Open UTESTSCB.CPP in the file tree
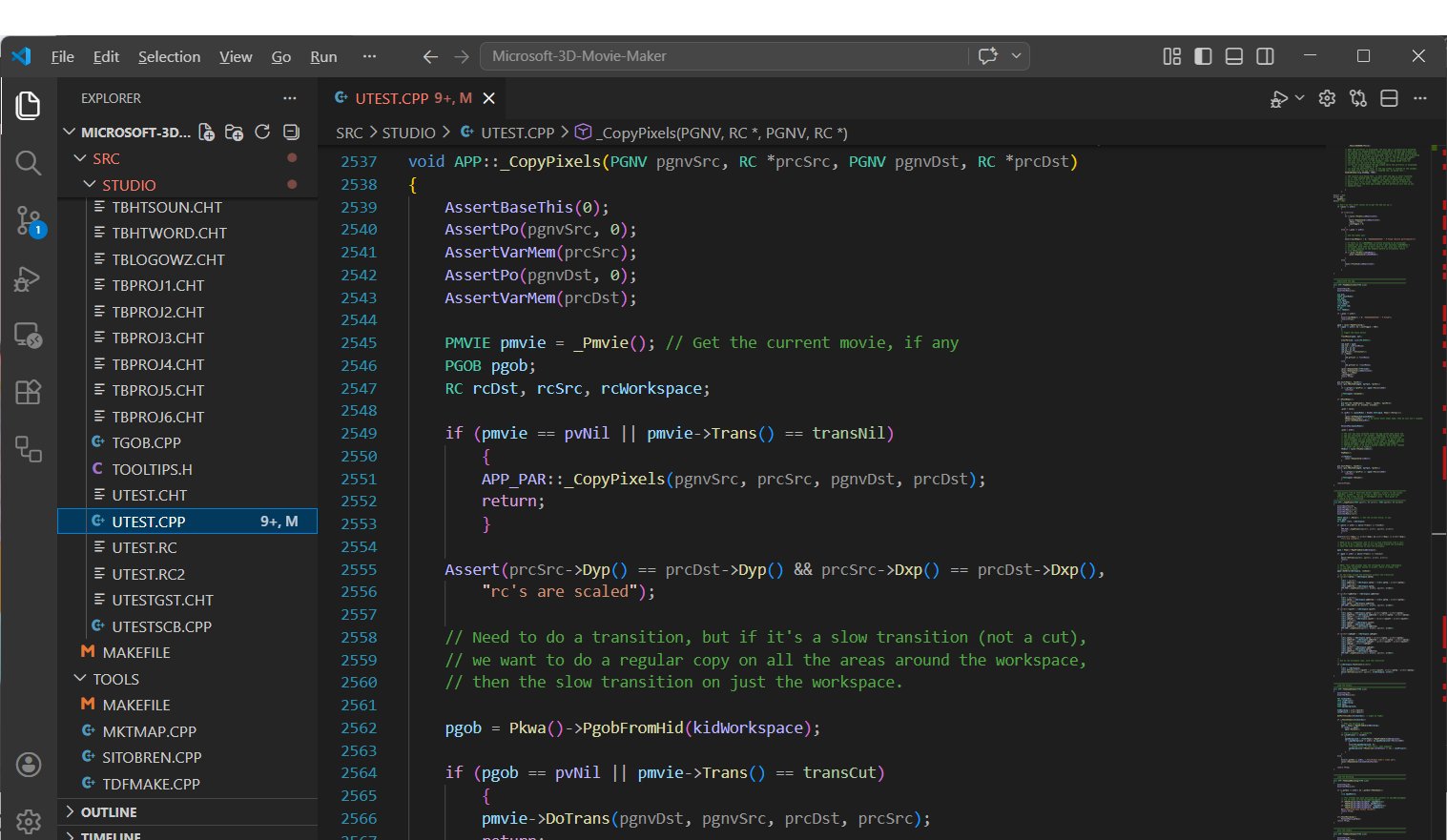 tap(161, 626)
